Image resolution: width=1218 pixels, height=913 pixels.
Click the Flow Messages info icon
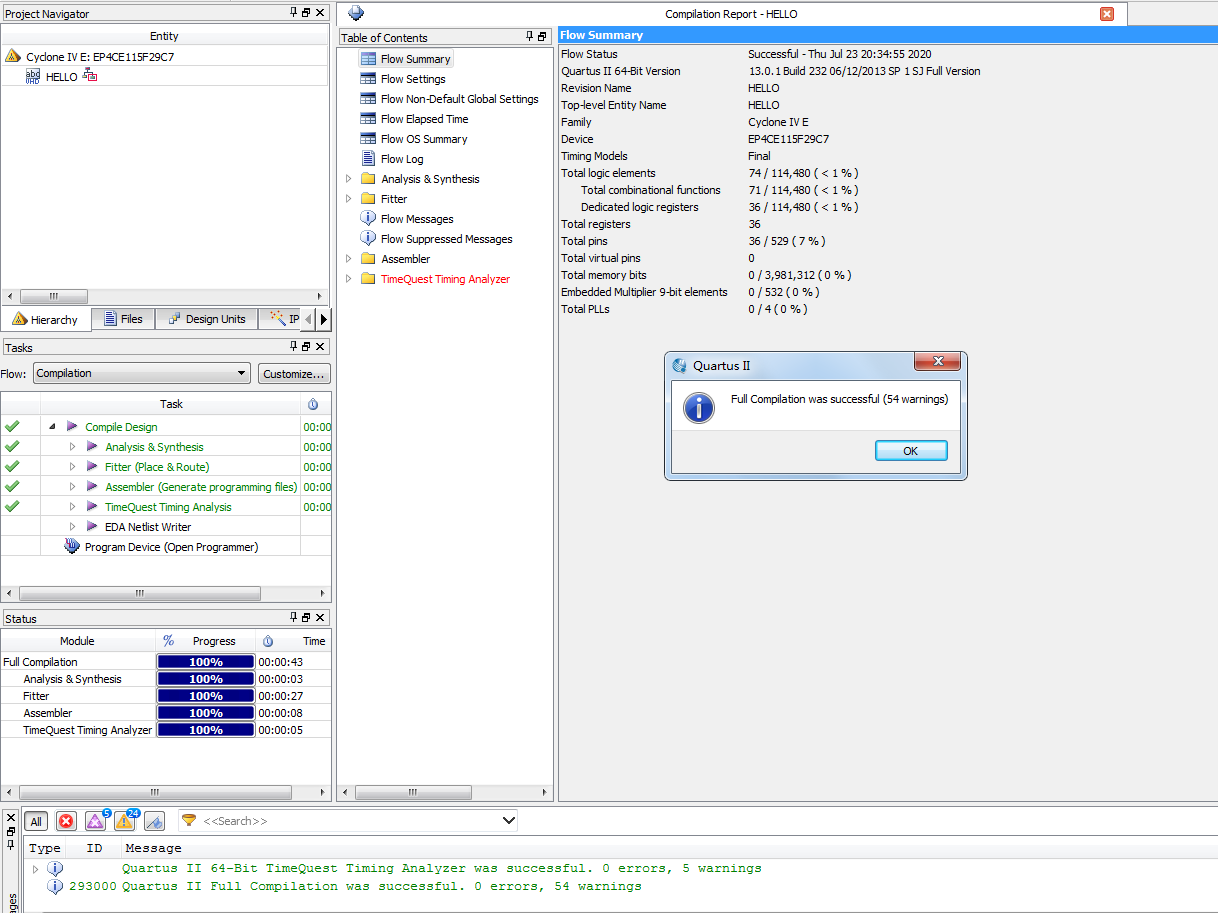[x=368, y=219]
